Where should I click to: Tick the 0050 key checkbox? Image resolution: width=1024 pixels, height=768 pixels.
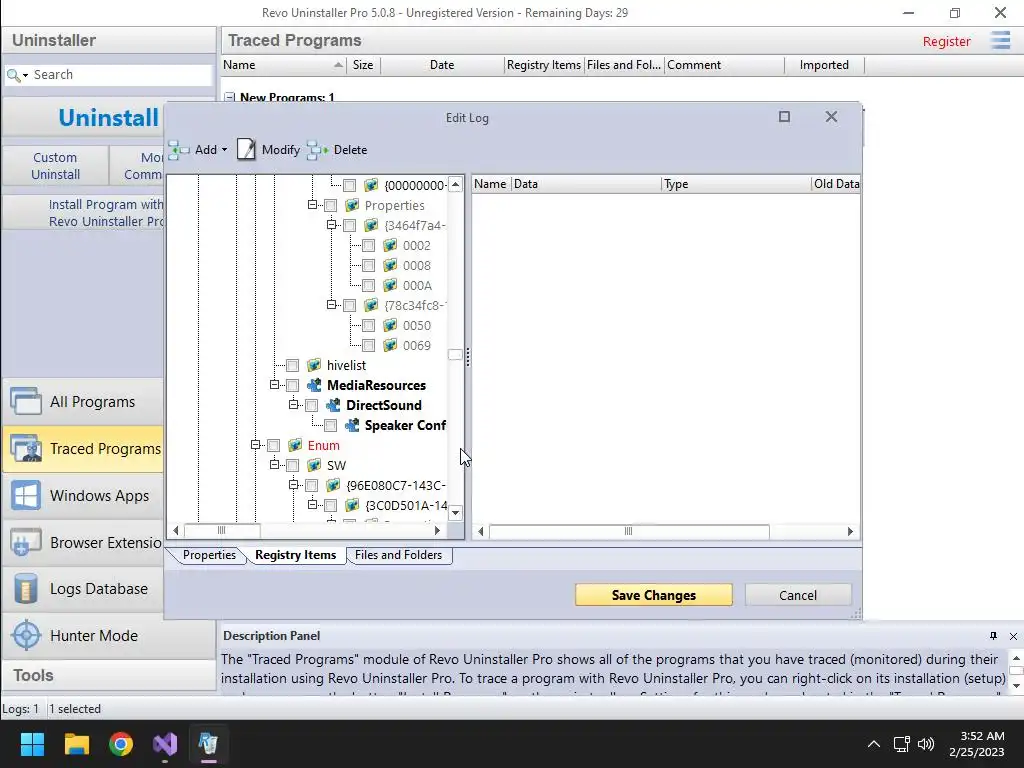[x=368, y=325]
